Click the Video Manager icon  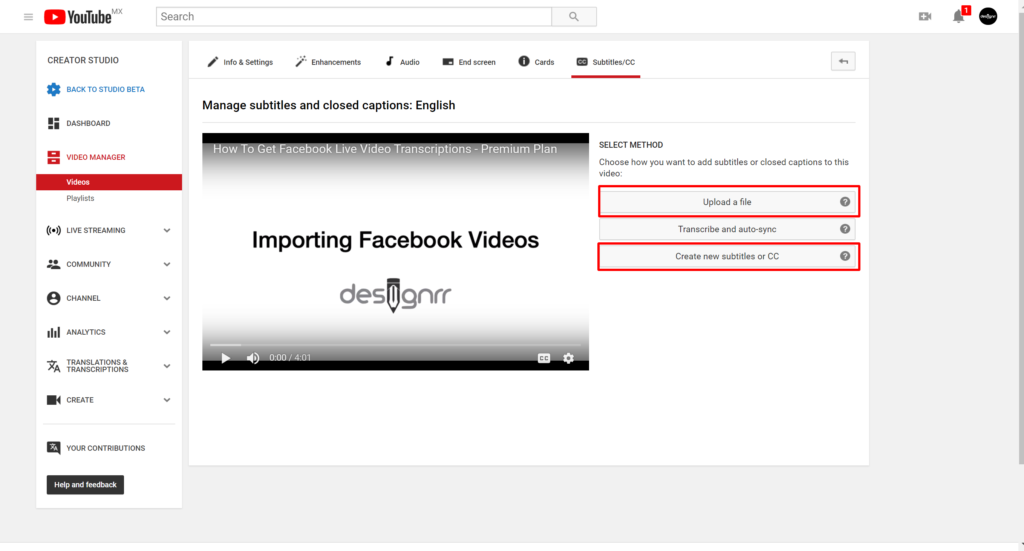pyautogui.click(x=54, y=157)
